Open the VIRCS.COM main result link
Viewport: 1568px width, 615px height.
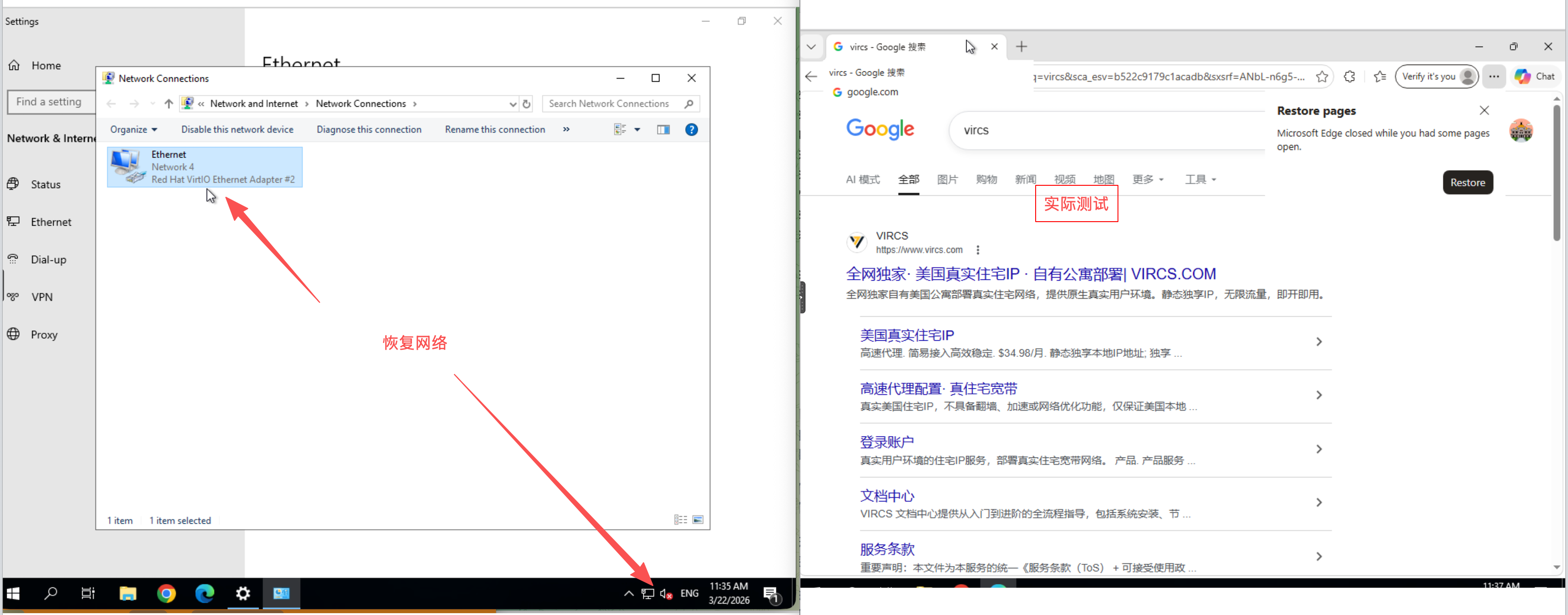coord(1031,274)
